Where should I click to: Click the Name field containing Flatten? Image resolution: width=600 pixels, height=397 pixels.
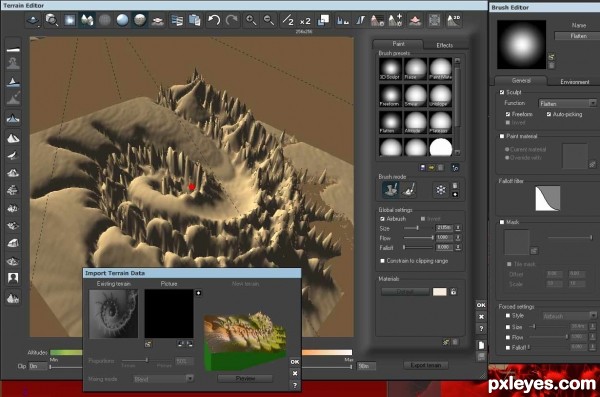(577, 36)
